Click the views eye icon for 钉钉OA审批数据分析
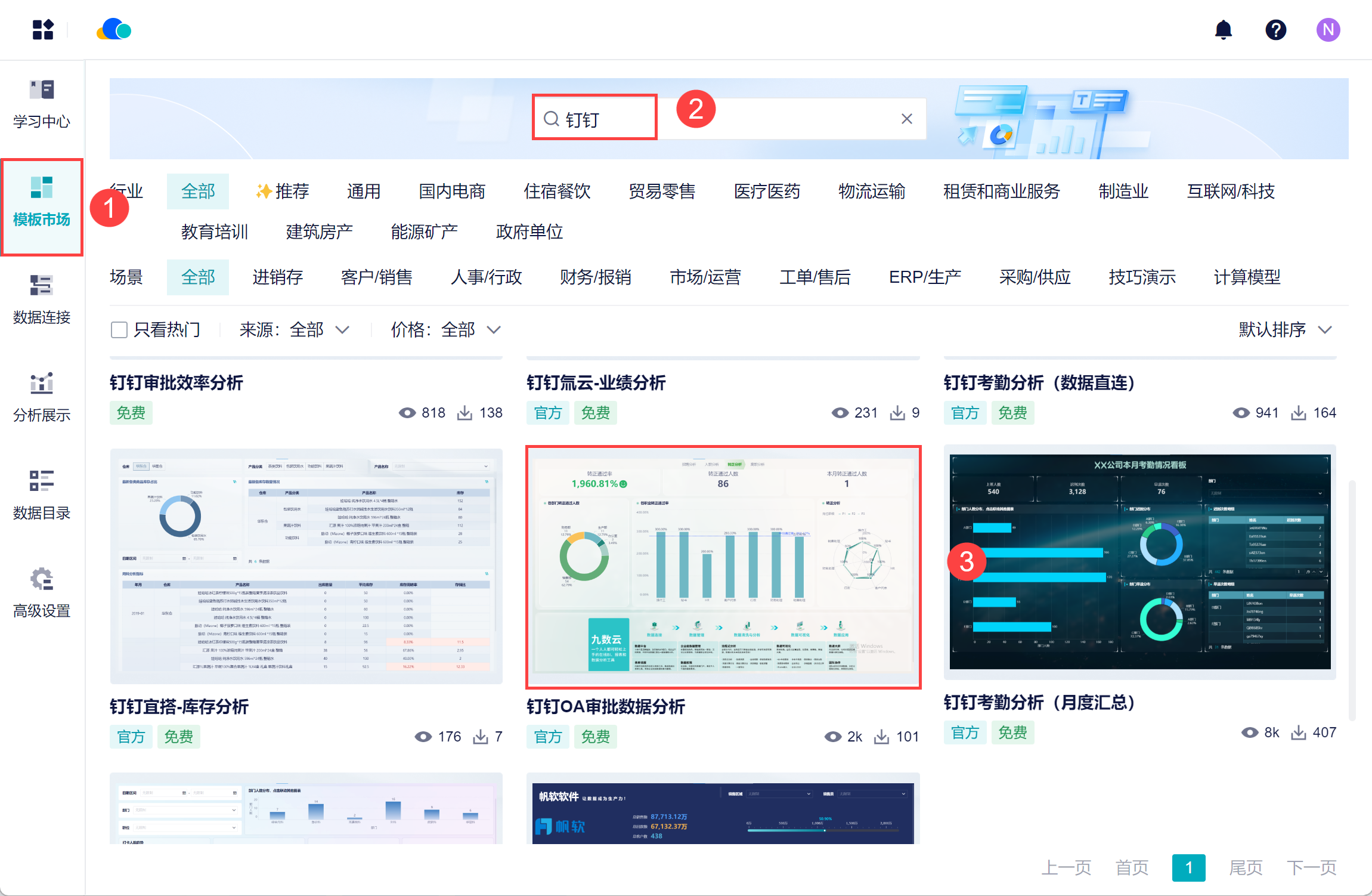The width and height of the screenshot is (1372, 896). coord(833,737)
